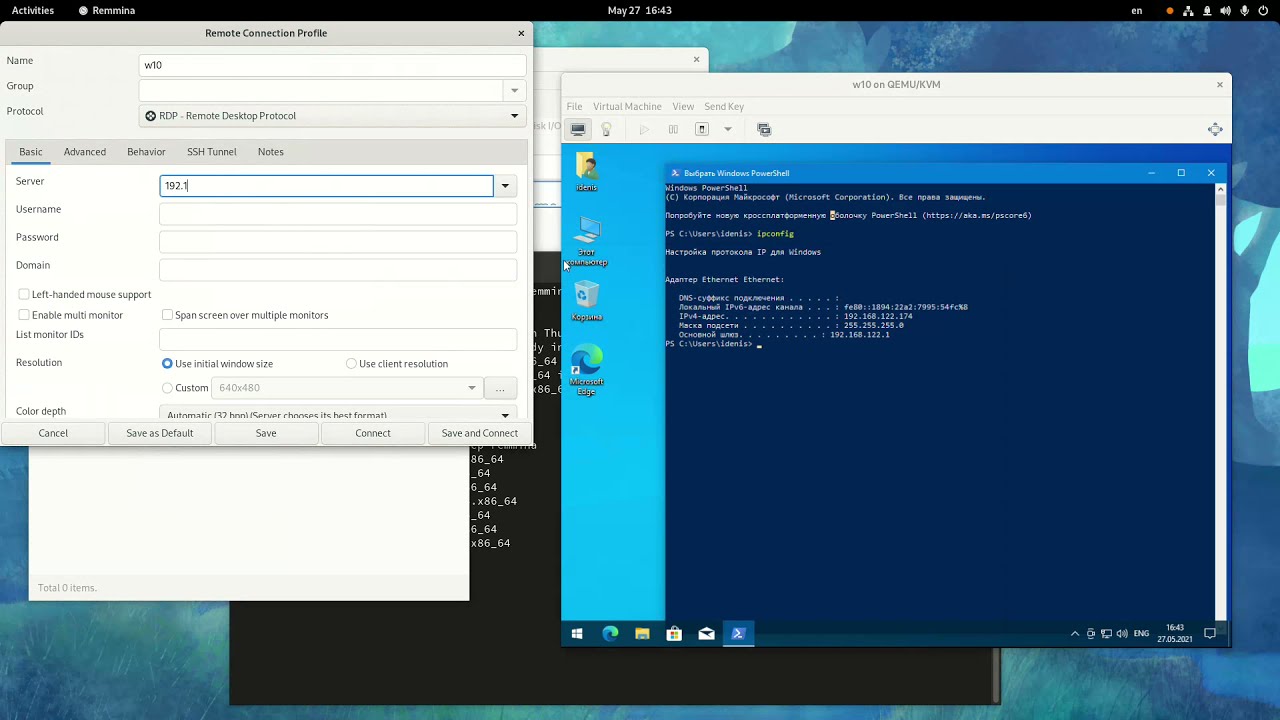Screen dimensions: 1280x720
Task: Switch the VM console to fullscreen
Action: tap(1215, 129)
